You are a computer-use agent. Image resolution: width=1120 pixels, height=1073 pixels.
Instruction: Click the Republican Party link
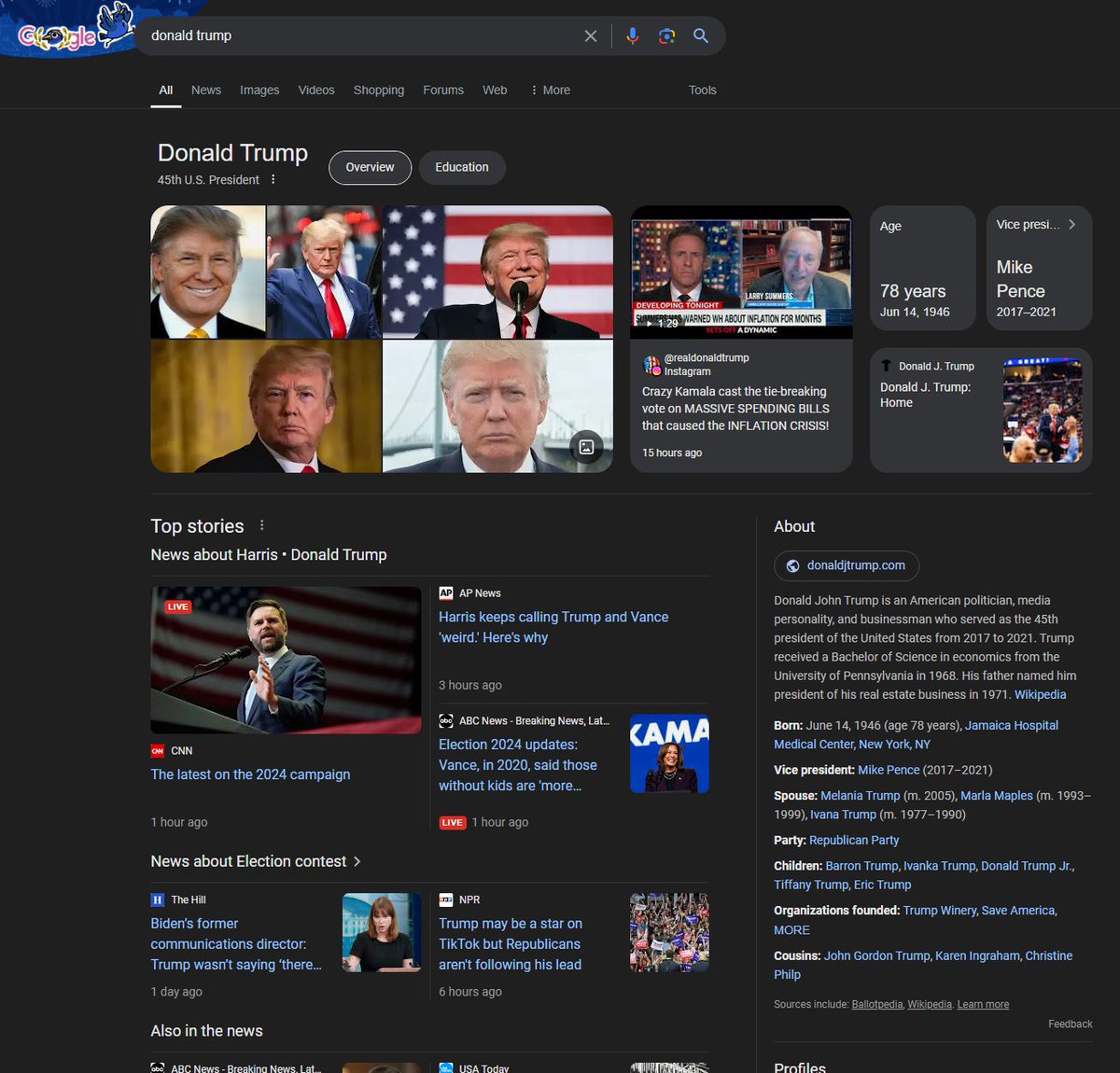click(854, 840)
